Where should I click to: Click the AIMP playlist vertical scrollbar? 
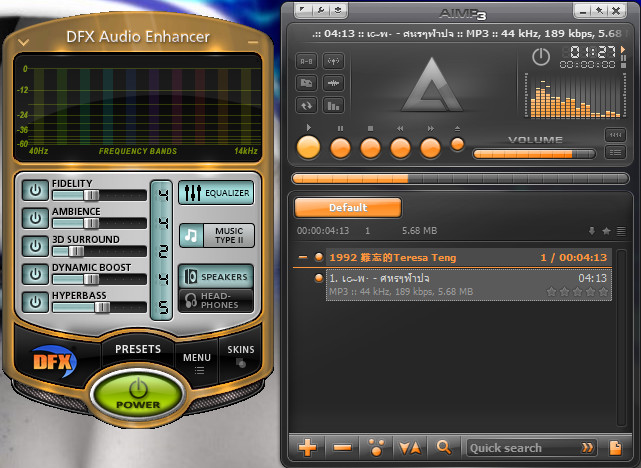[622, 337]
